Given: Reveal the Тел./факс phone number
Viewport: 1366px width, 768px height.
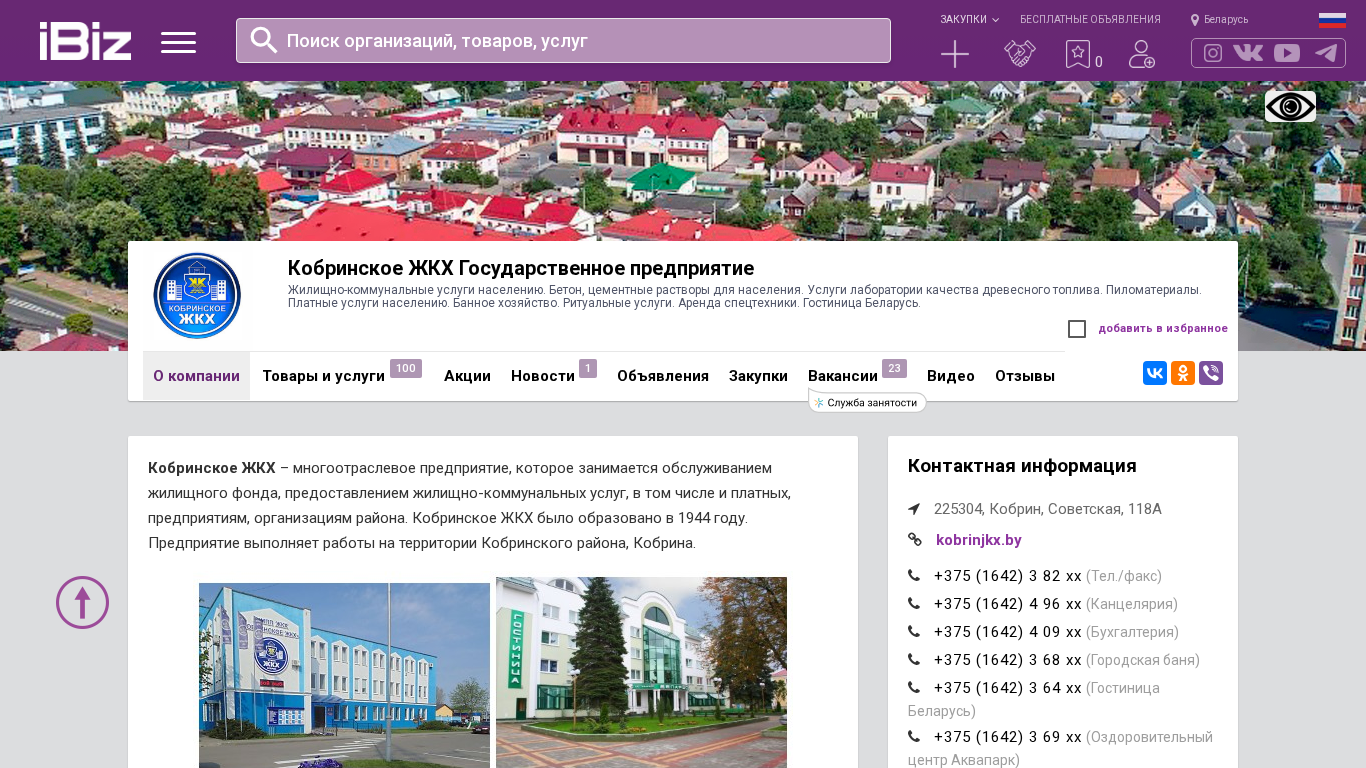Looking at the screenshot, I should (x=1008, y=576).
